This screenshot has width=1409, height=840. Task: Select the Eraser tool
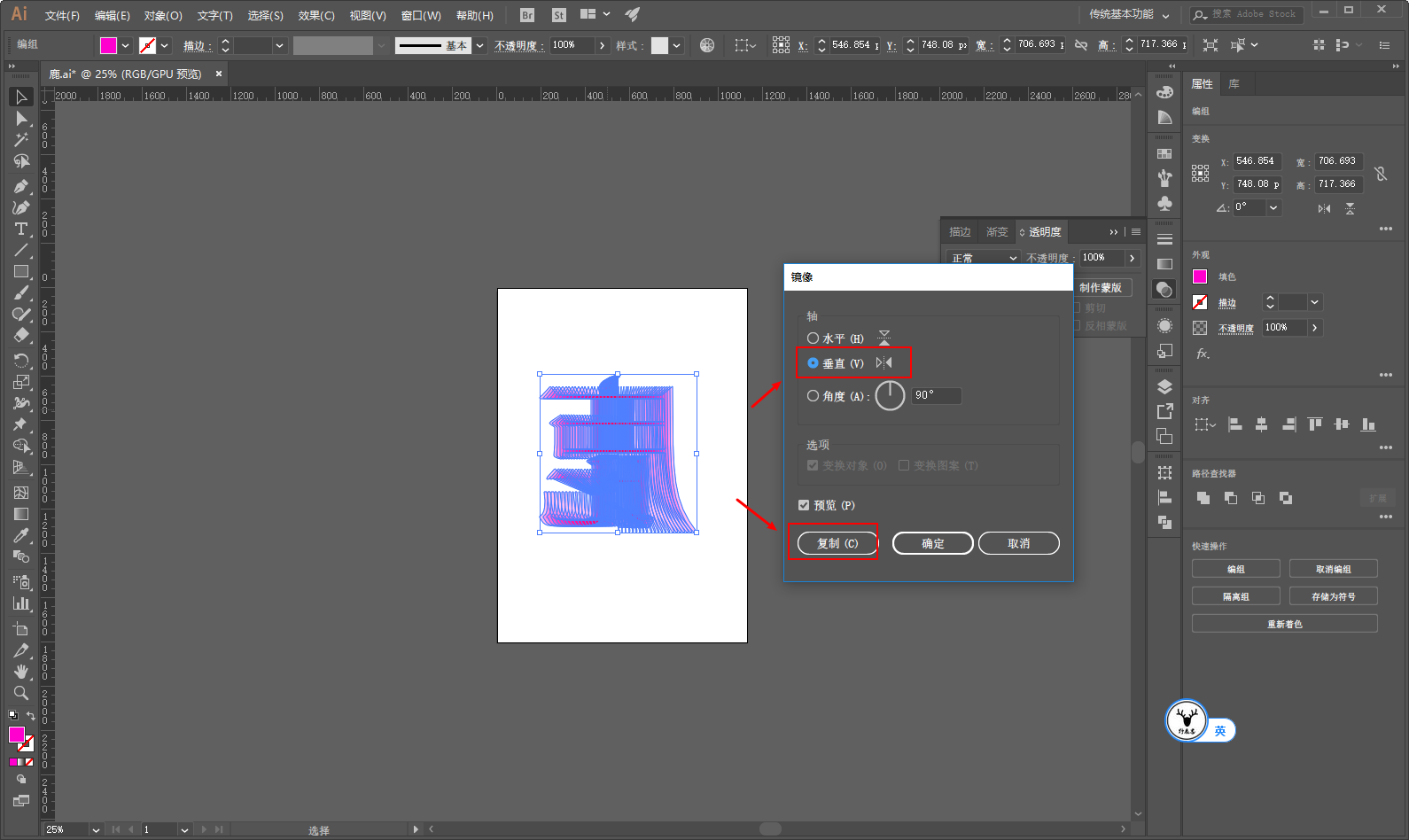(21, 336)
